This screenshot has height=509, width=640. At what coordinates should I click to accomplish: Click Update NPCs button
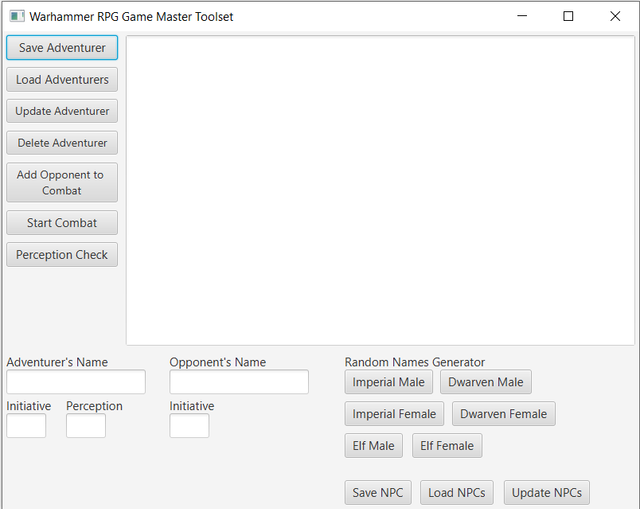tap(547, 493)
